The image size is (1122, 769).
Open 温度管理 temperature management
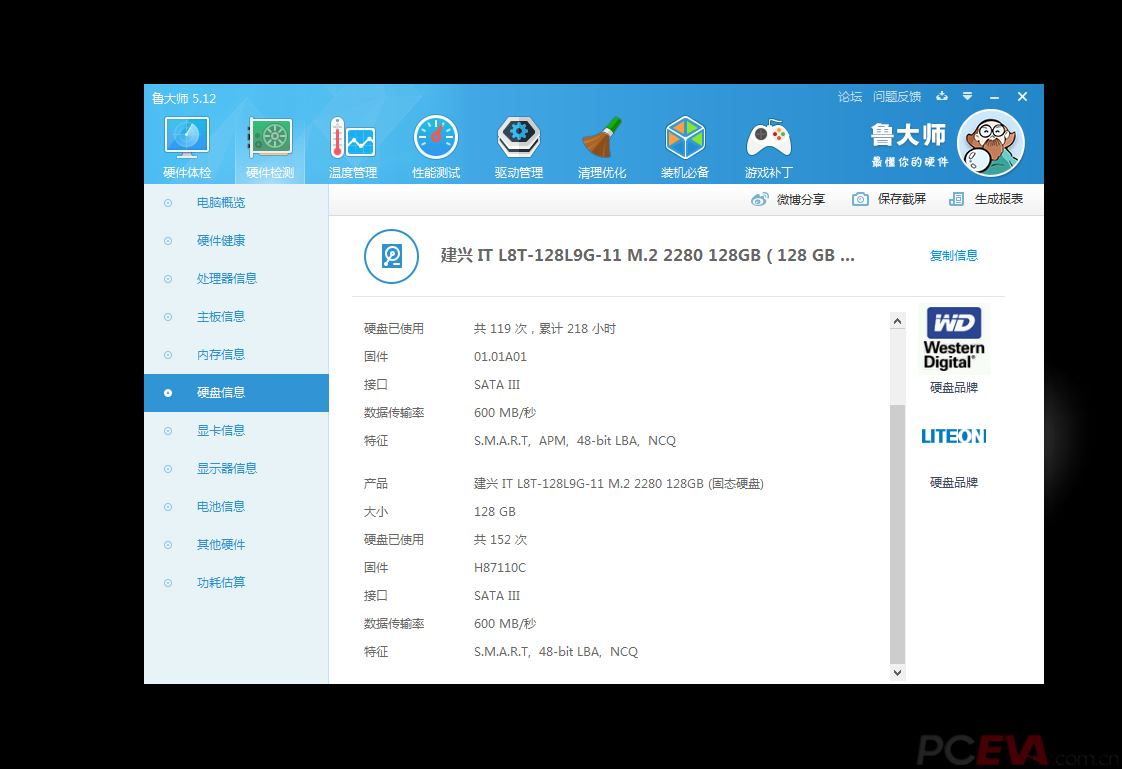tap(353, 147)
